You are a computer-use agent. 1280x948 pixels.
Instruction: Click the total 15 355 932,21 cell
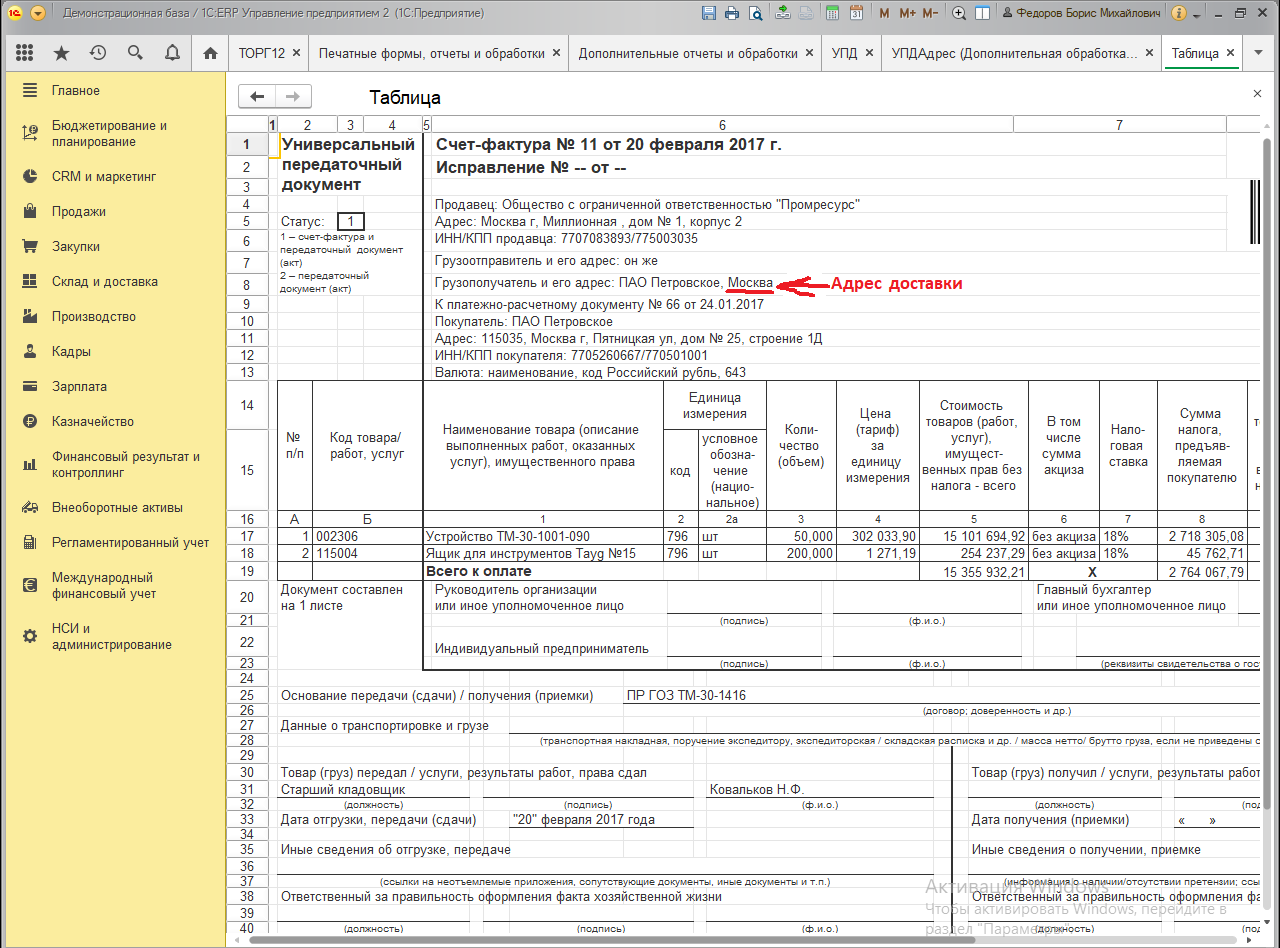click(974, 572)
